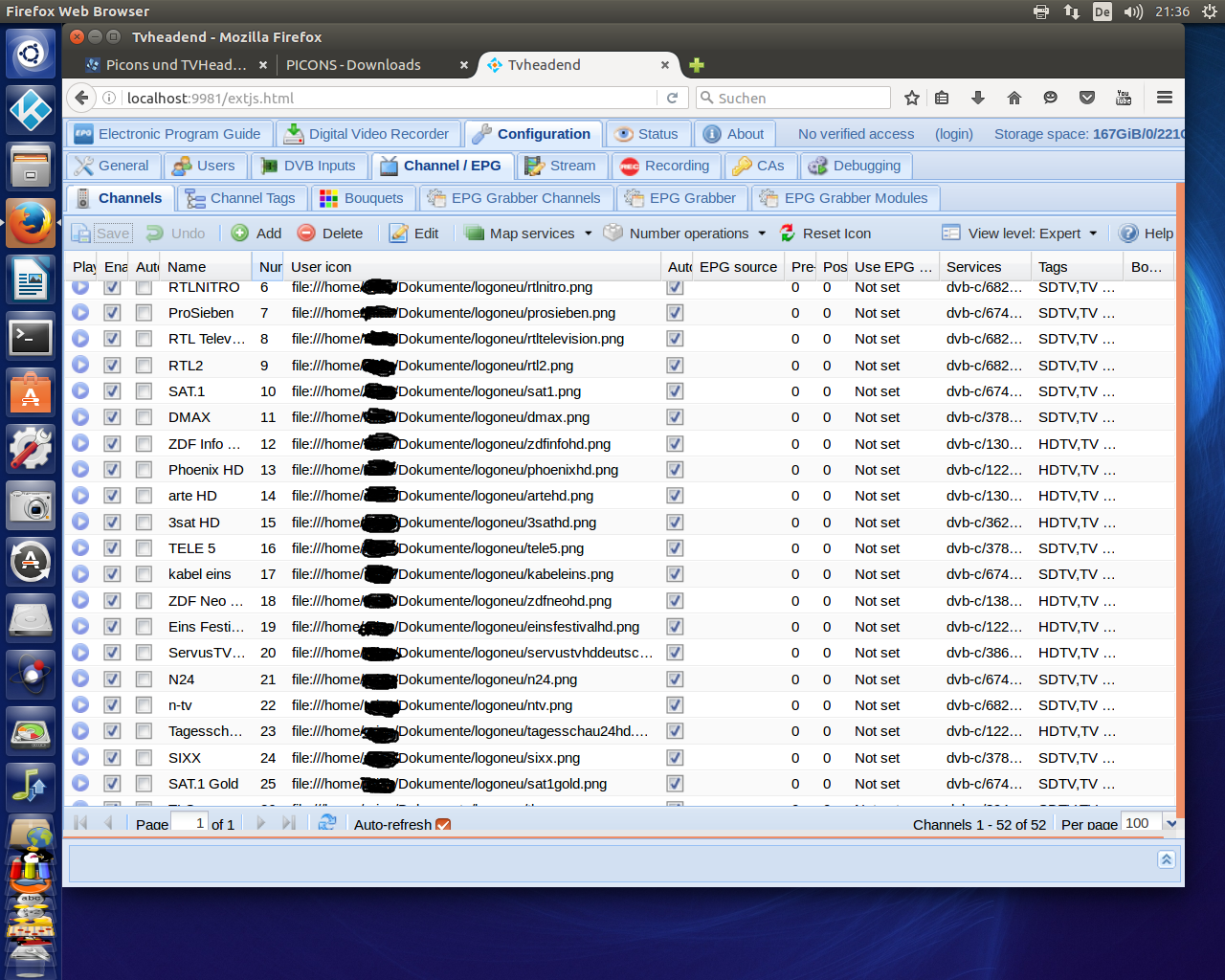Open the Recording configuration tab
Screen dimensions: 1225x980
(x=665, y=166)
